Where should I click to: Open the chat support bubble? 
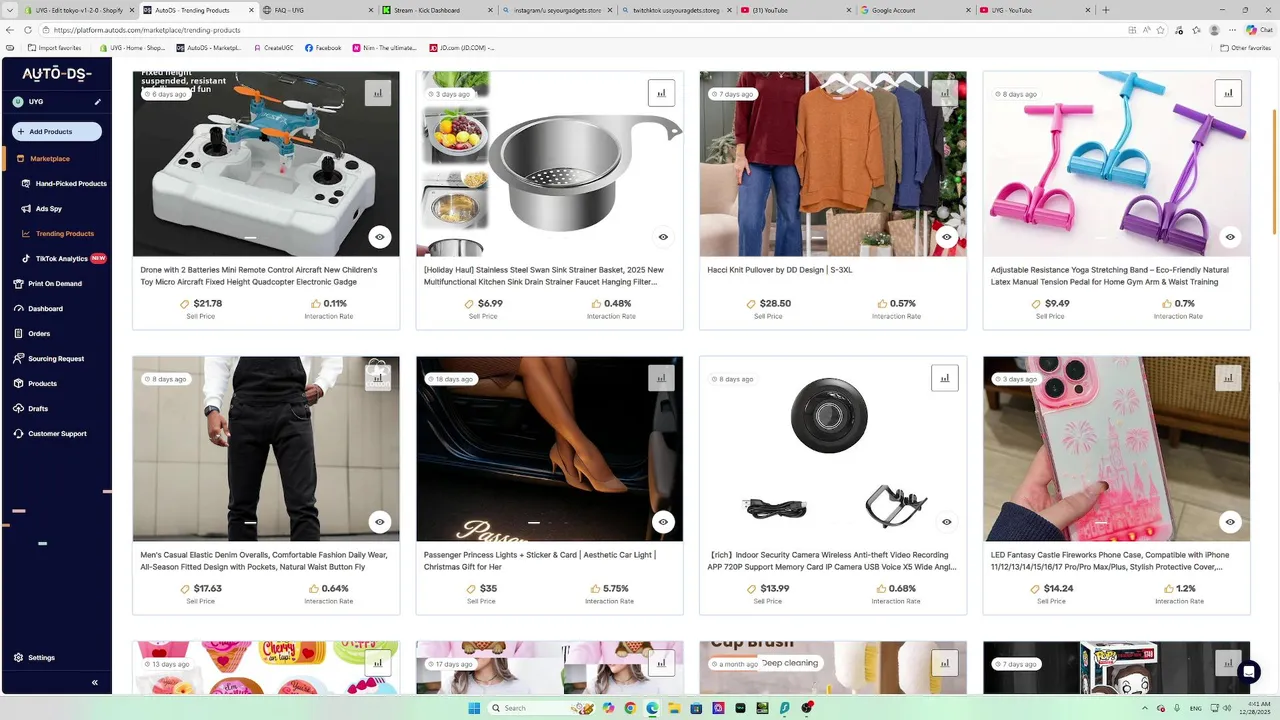[x=1248, y=672]
